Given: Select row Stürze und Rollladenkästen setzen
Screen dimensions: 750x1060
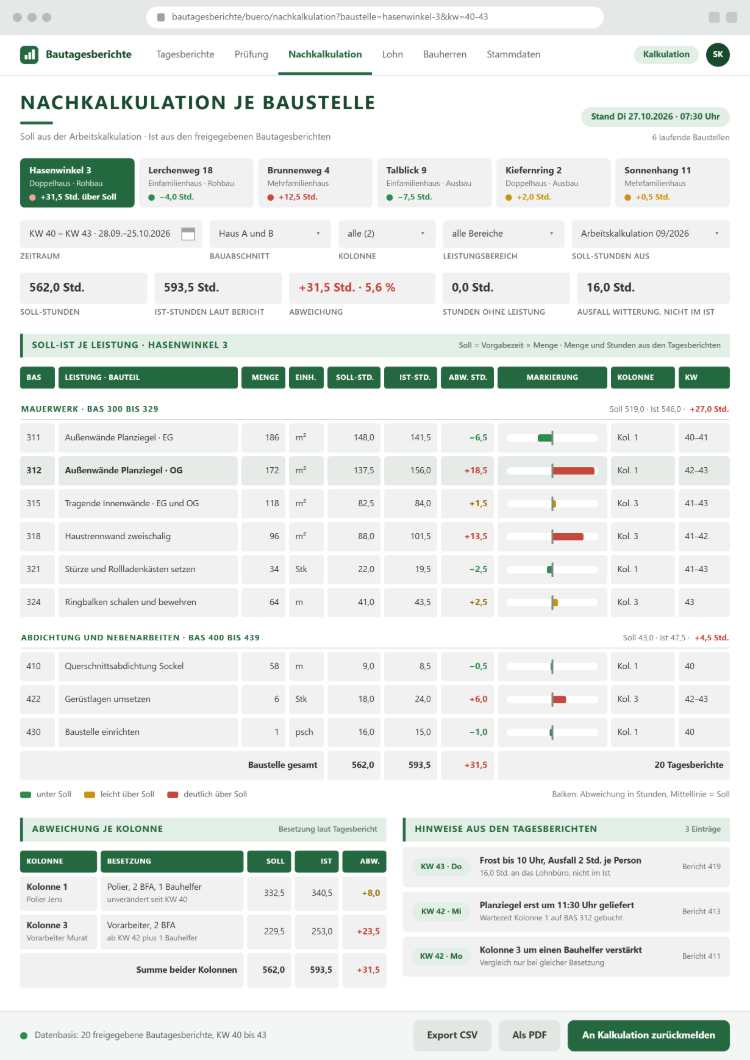Looking at the screenshot, I should click(x=375, y=569).
